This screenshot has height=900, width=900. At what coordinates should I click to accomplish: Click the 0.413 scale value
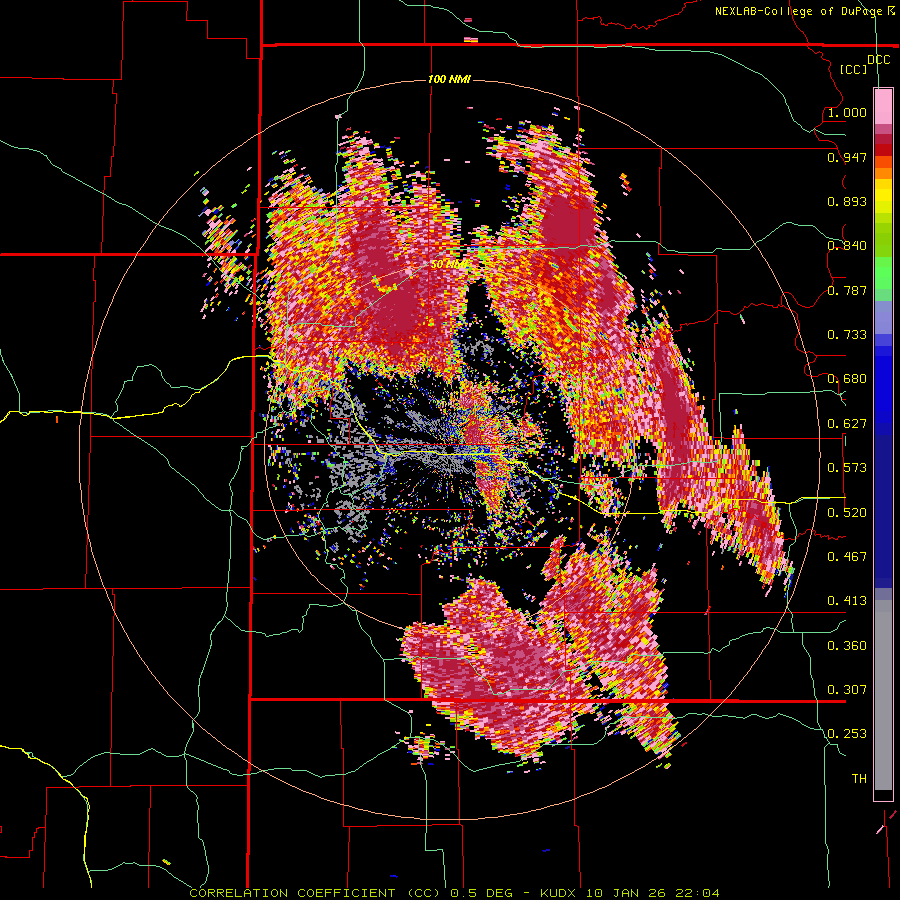(847, 601)
